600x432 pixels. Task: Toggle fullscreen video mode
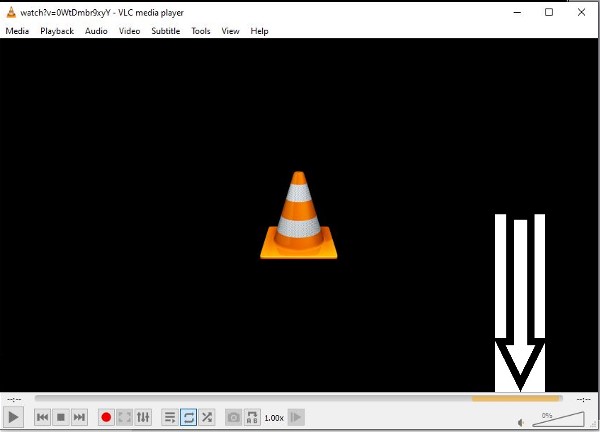124,417
